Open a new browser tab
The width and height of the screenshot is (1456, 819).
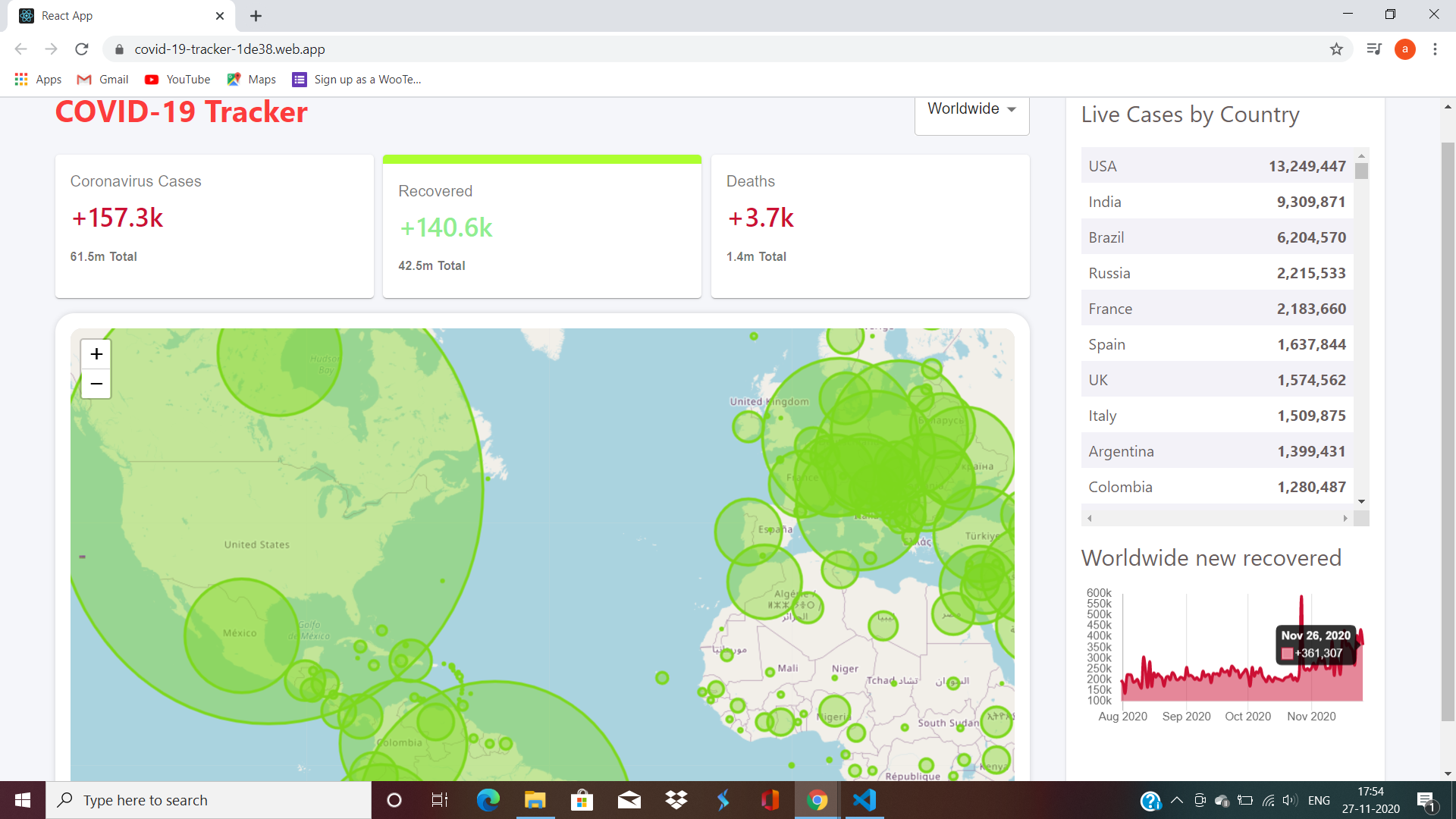256,16
